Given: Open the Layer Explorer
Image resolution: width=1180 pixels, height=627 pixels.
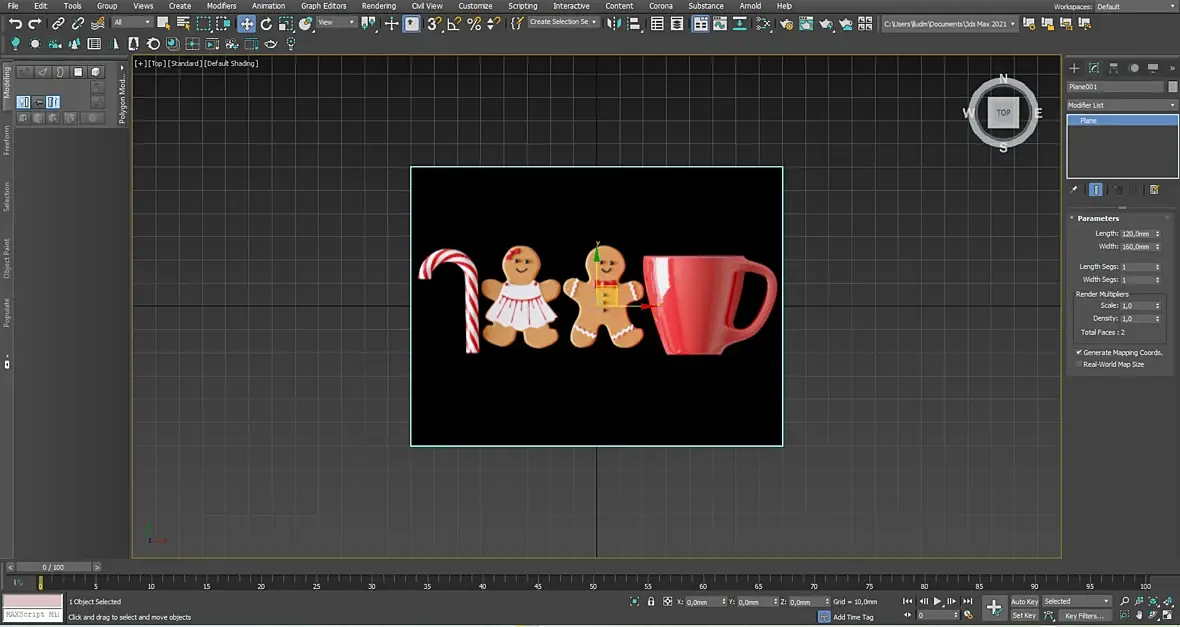Looking at the screenshot, I should (677, 23).
